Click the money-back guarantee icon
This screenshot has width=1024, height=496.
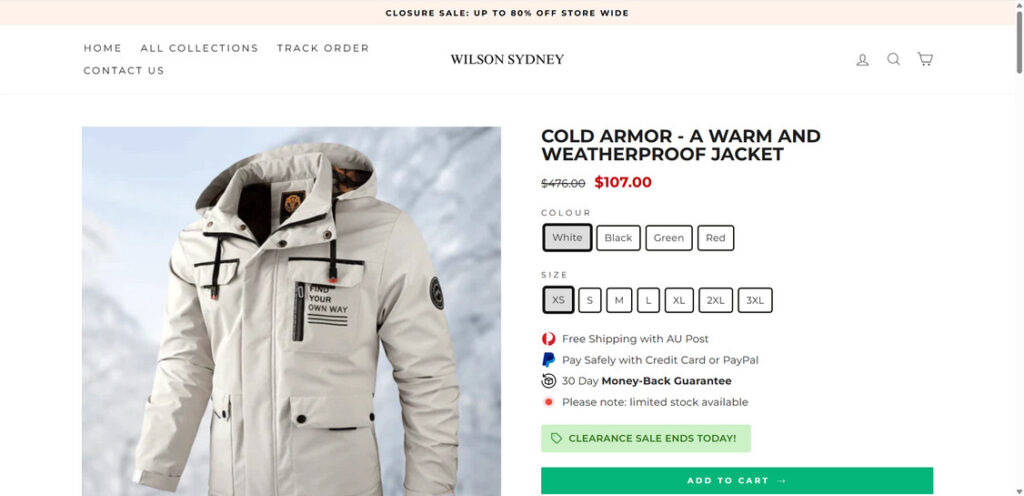coord(549,380)
